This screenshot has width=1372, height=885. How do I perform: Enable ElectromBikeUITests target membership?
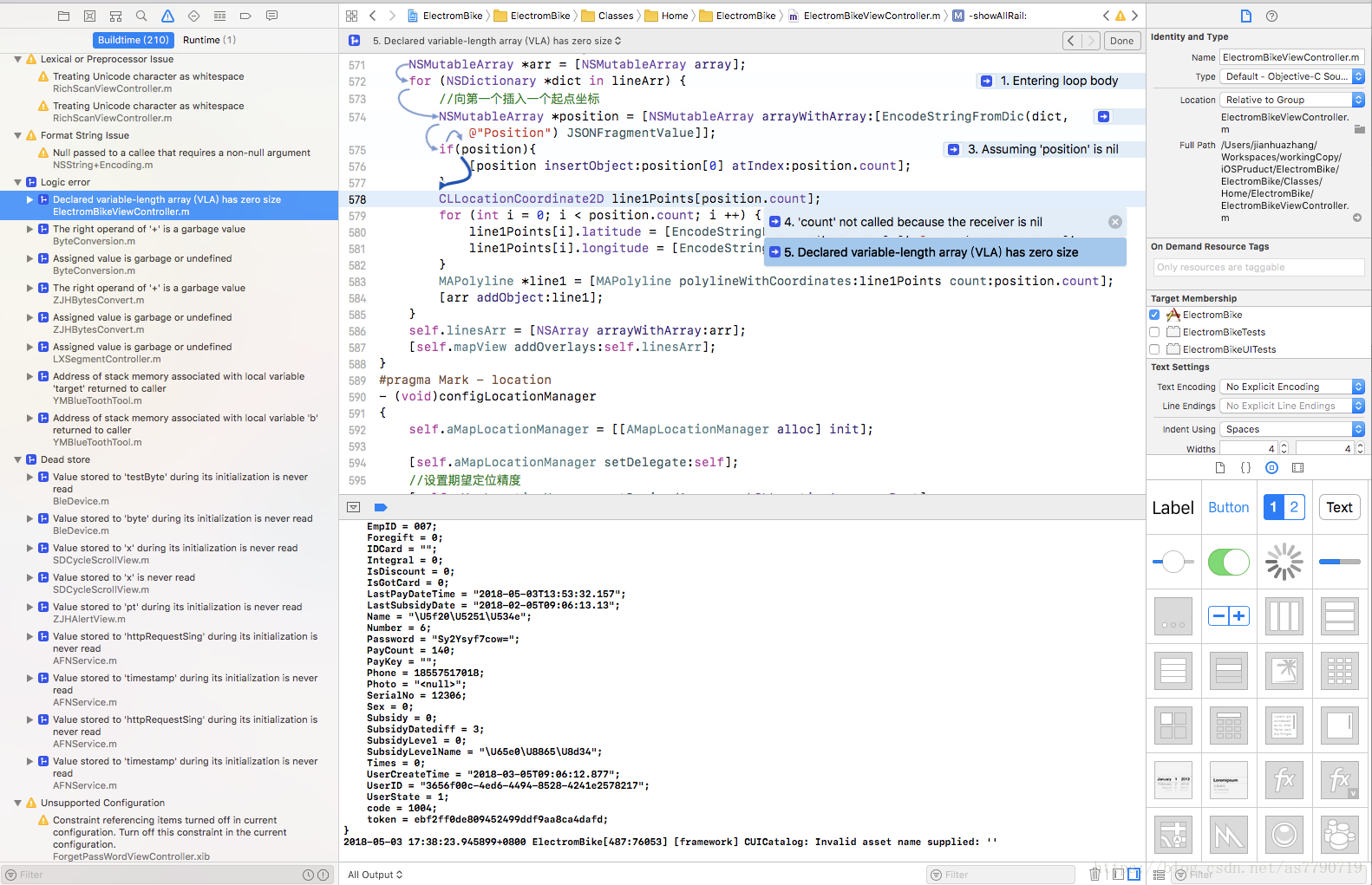[x=1154, y=349]
